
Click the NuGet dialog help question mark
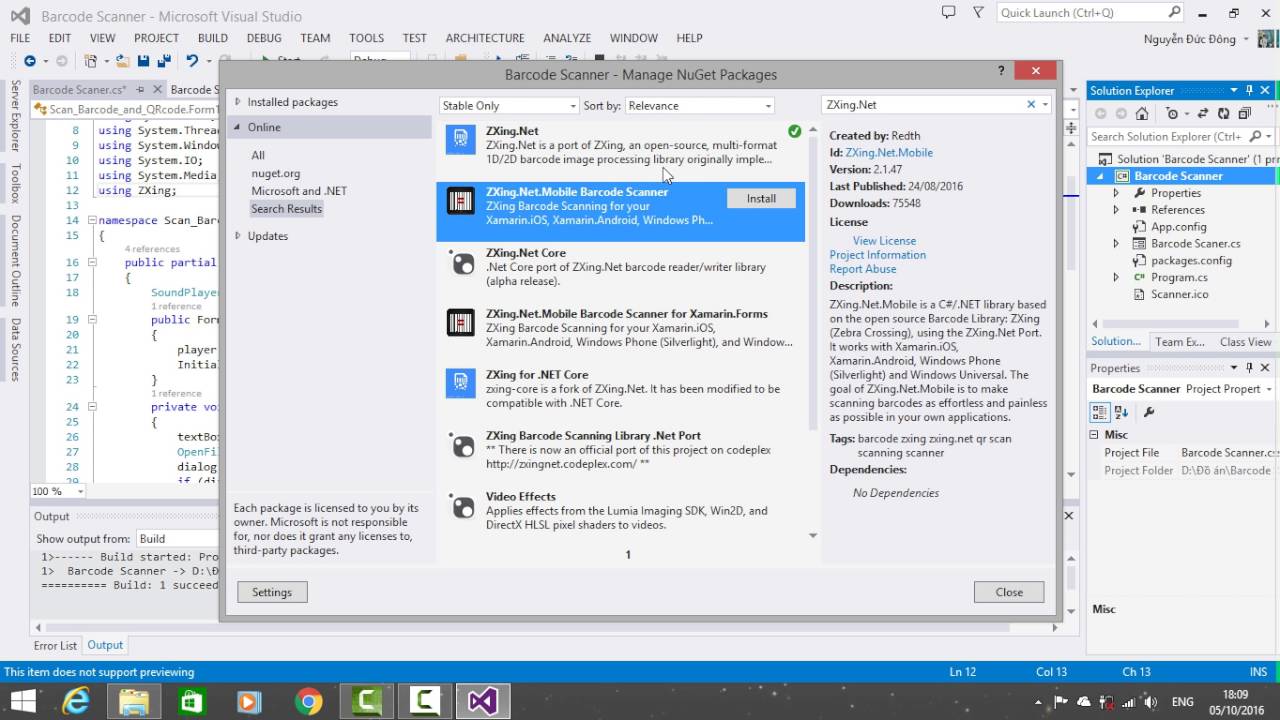[1001, 71]
